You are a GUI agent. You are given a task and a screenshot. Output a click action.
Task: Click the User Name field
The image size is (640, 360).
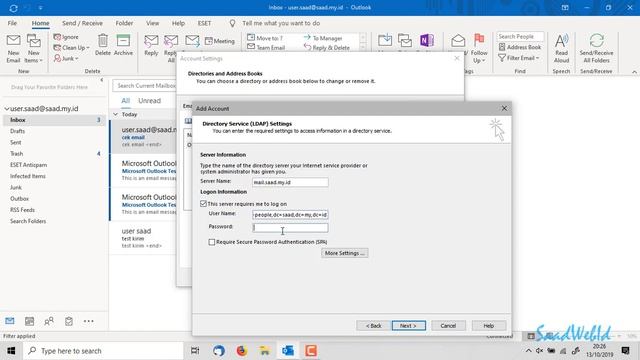[290, 214]
